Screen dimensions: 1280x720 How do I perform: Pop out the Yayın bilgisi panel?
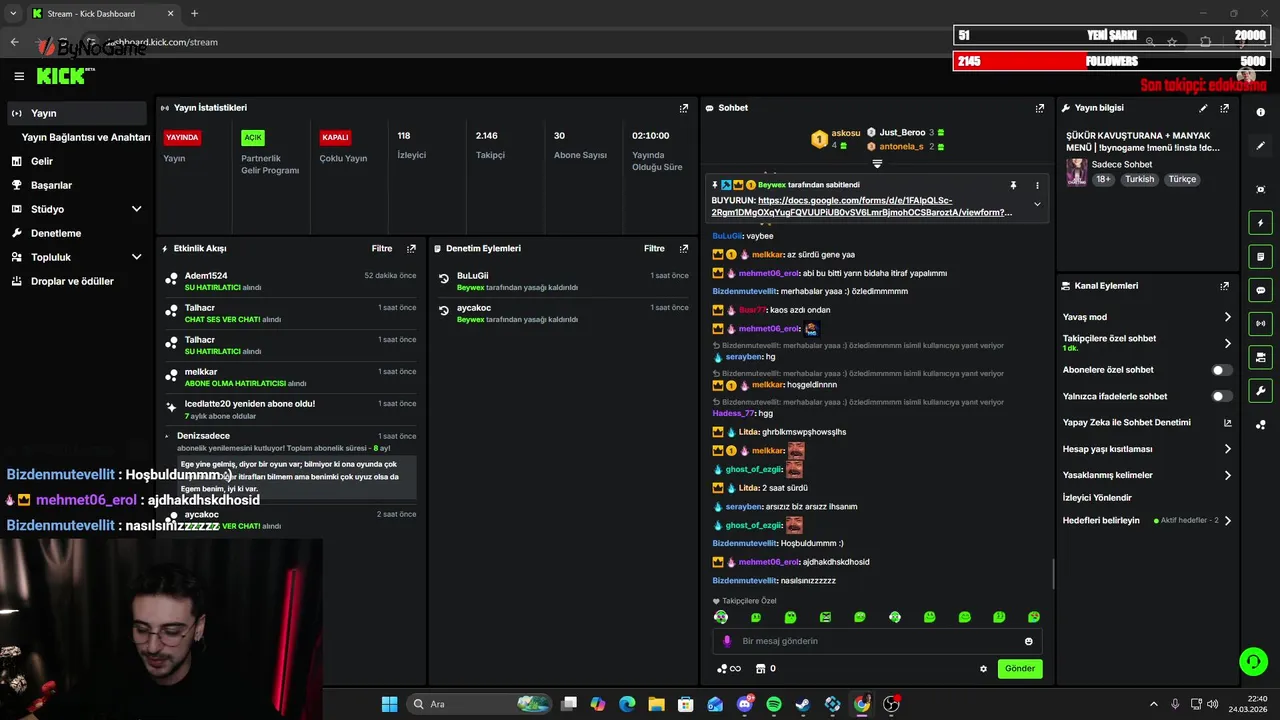pos(1224,108)
